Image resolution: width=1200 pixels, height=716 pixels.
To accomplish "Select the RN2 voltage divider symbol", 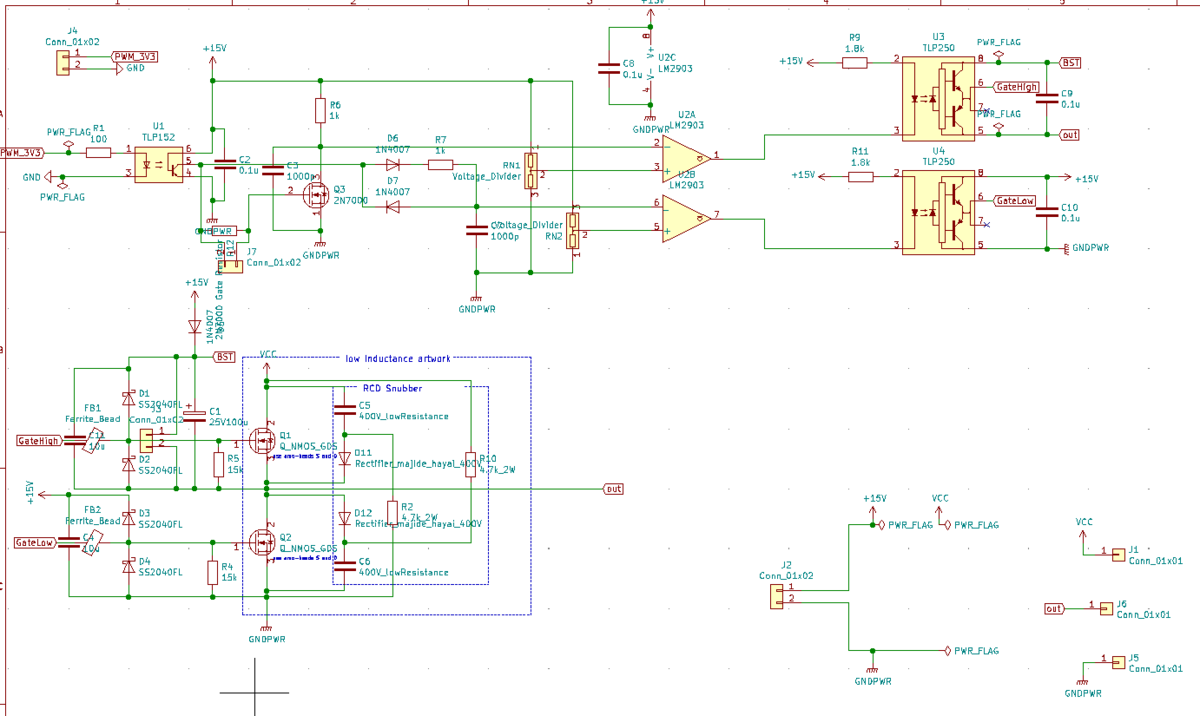I will point(573,233).
